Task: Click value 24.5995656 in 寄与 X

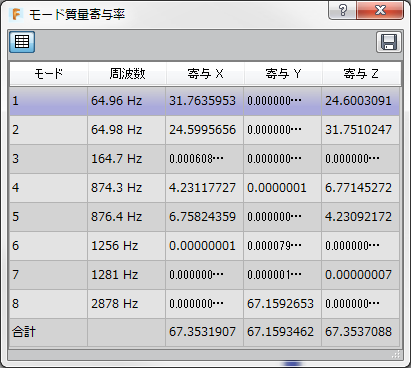Action: (x=204, y=130)
